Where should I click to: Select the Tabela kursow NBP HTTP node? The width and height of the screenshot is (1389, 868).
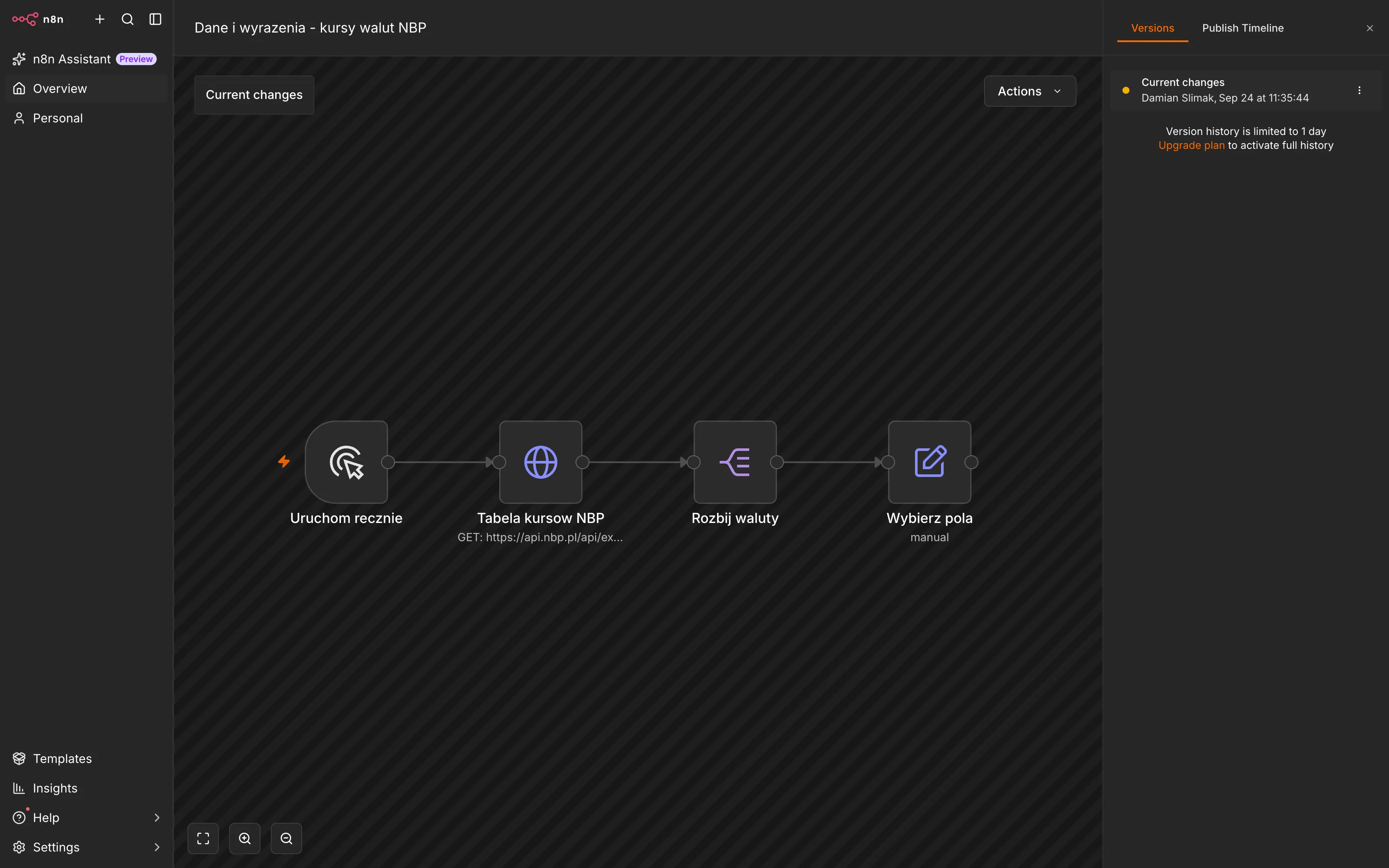pyautogui.click(x=541, y=462)
